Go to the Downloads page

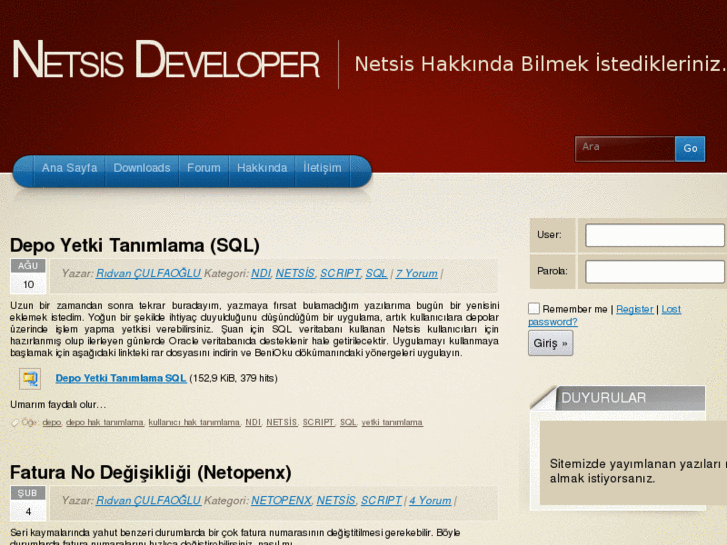(142, 168)
